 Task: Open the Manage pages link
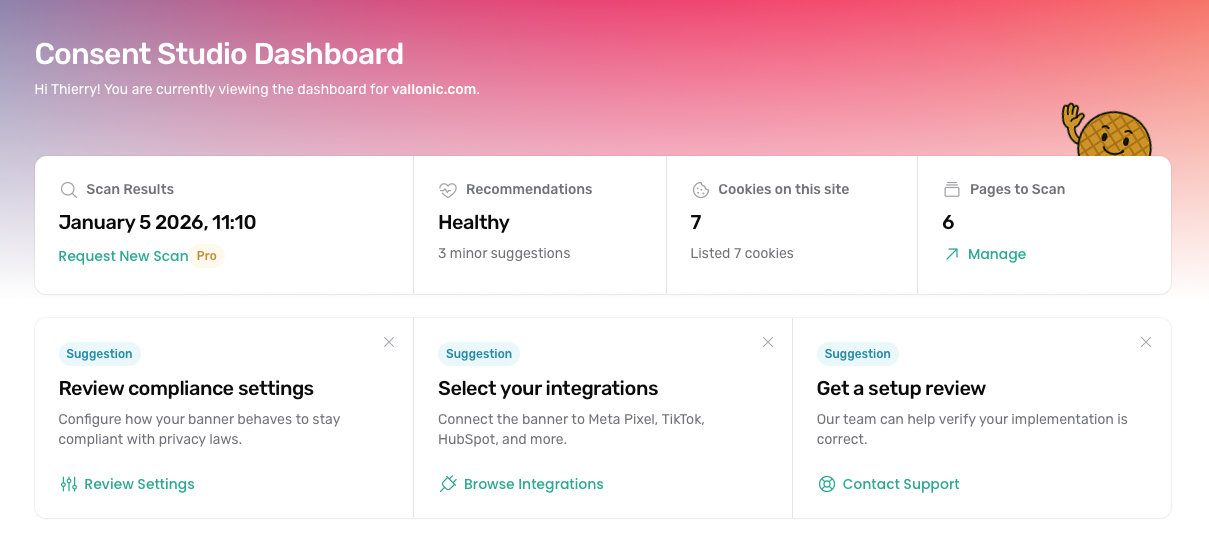[x=997, y=254]
